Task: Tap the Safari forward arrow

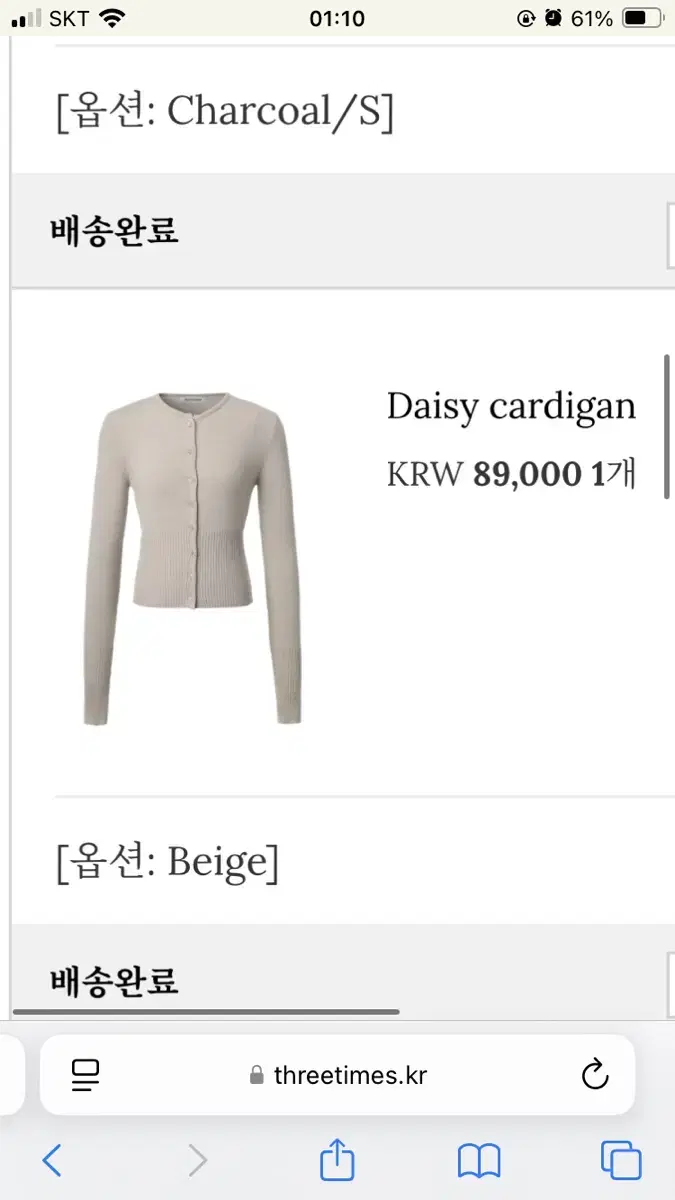Action: pyautogui.click(x=198, y=1160)
